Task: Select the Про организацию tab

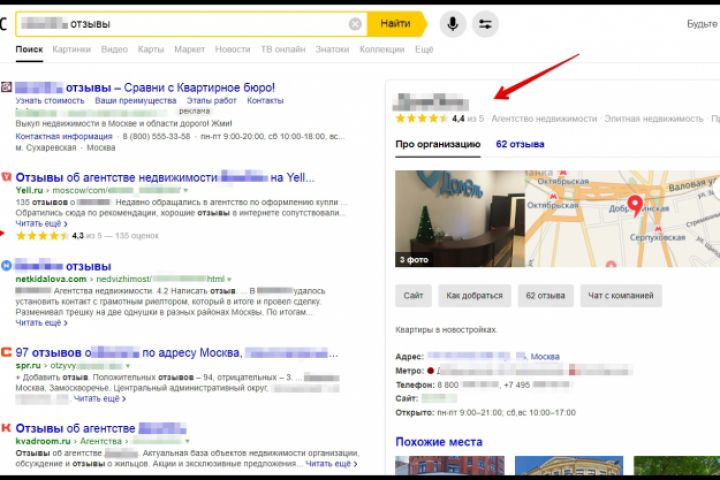Action: point(438,144)
